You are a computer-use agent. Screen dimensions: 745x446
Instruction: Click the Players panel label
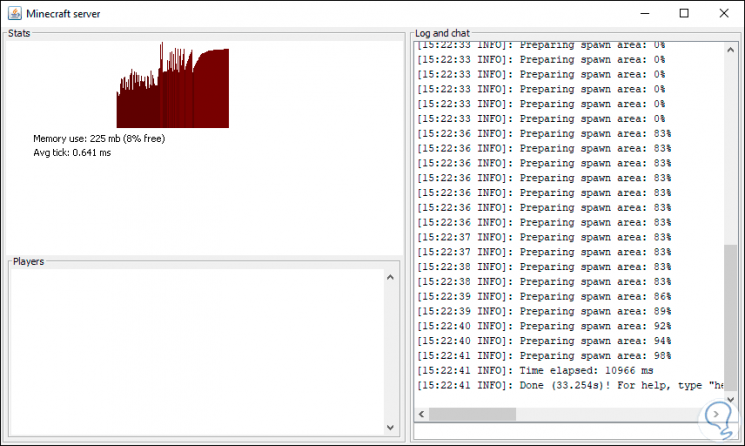29,262
